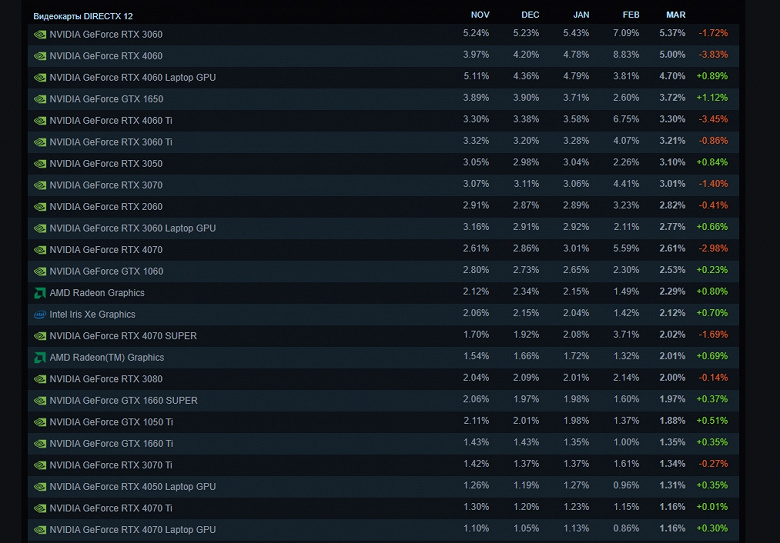Click the +1.12% change for GTX 1650

(712, 99)
